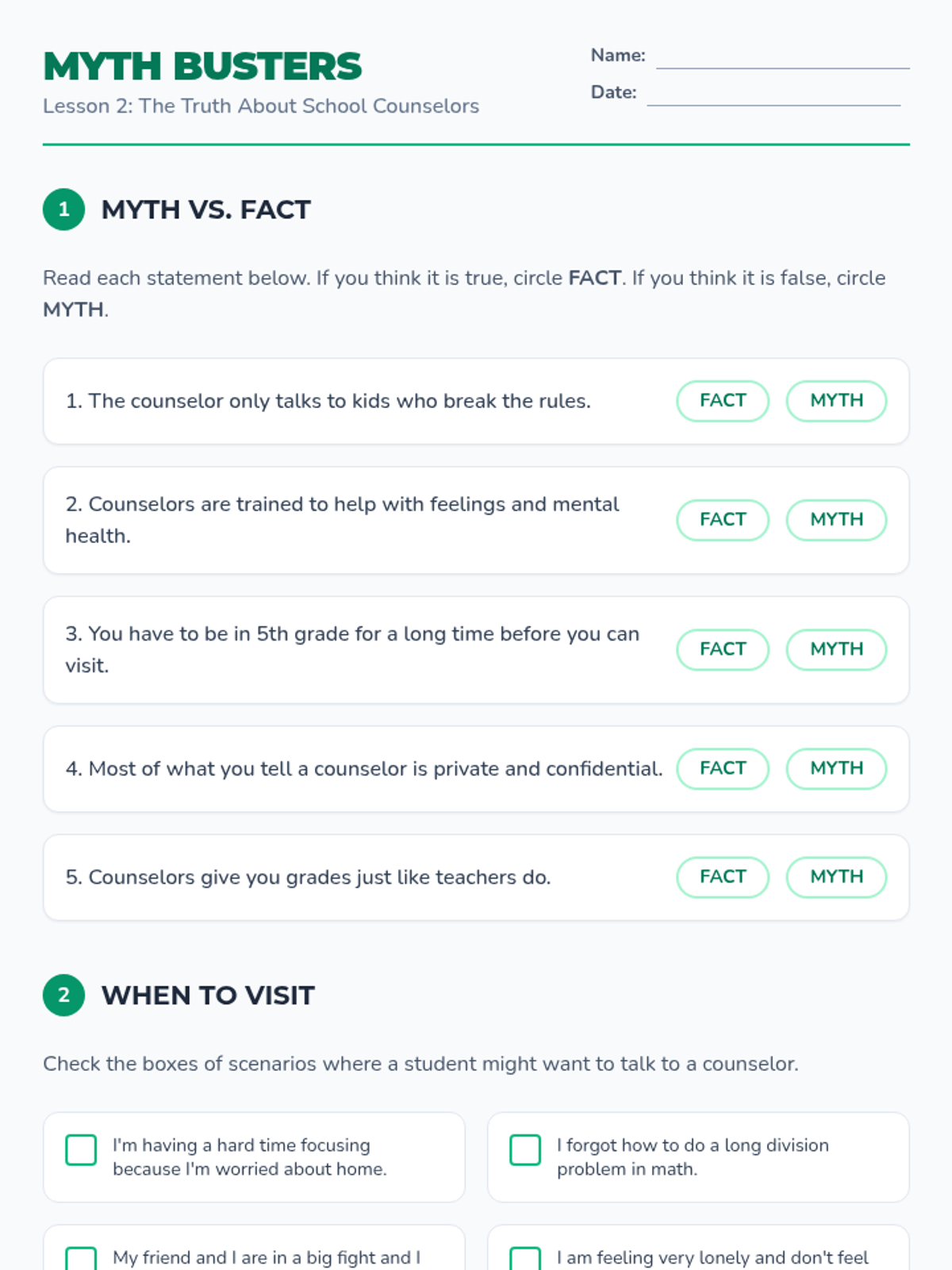Circle MYTH for statement 1 about rule-breakers
The image size is (952, 1270).
(x=836, y=401)
